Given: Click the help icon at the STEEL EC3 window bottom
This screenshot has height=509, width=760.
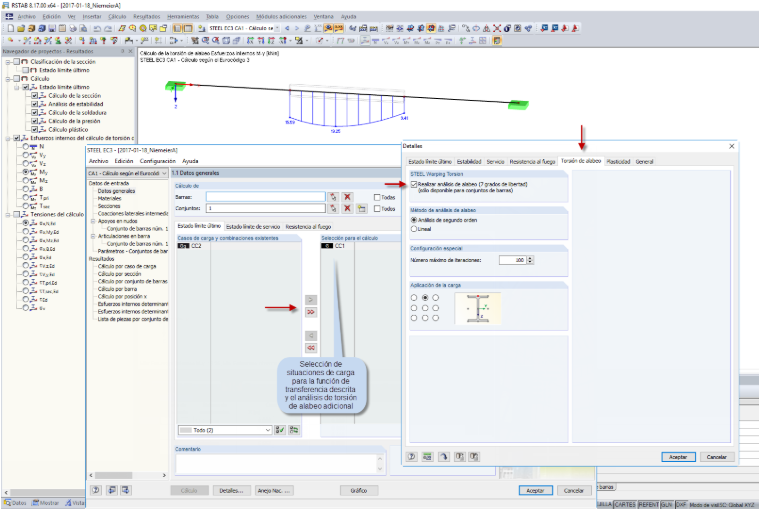Looking at the screenshot, I should click(96, 490).
